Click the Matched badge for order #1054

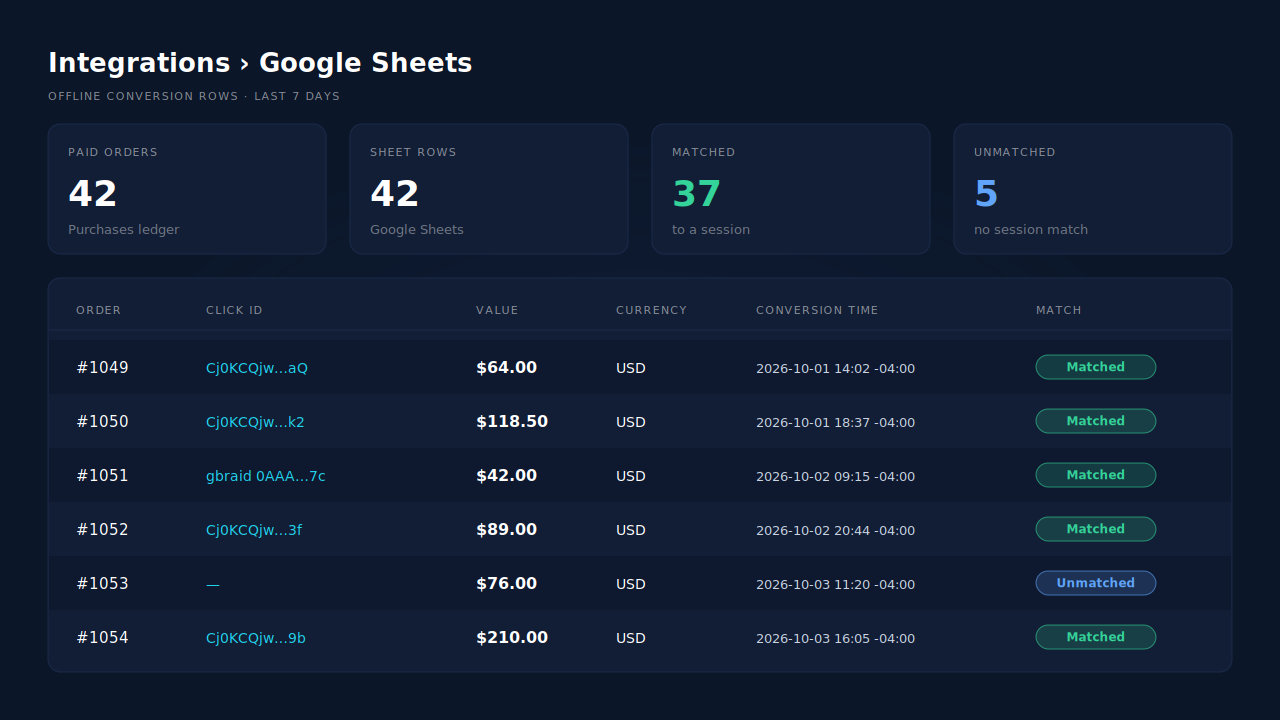point(1096,637)
